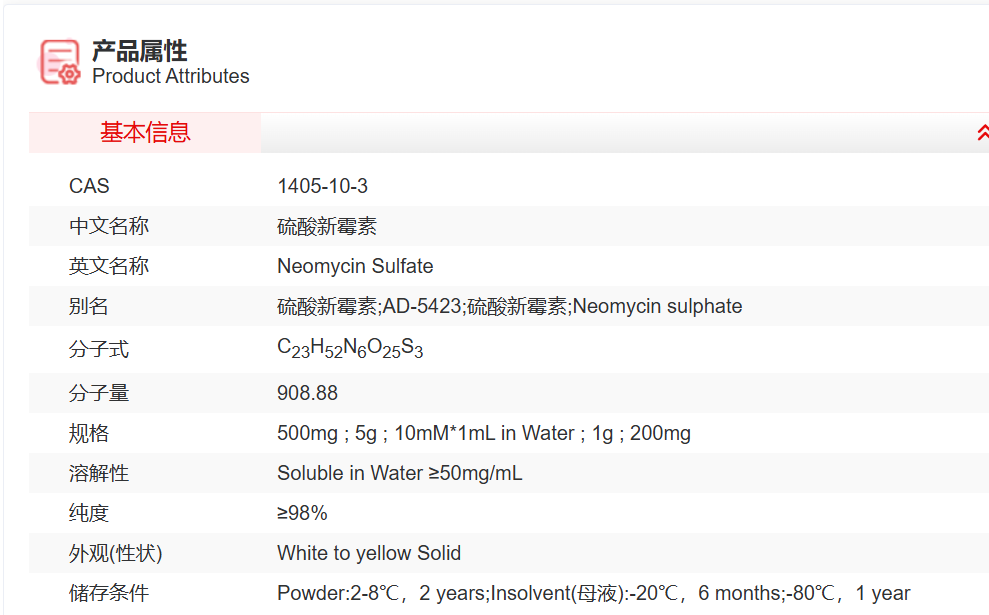Click the storage conditions text starting with Powder
Image resolution: width=989 pixels, height=615 pixels.
[593, 594]
